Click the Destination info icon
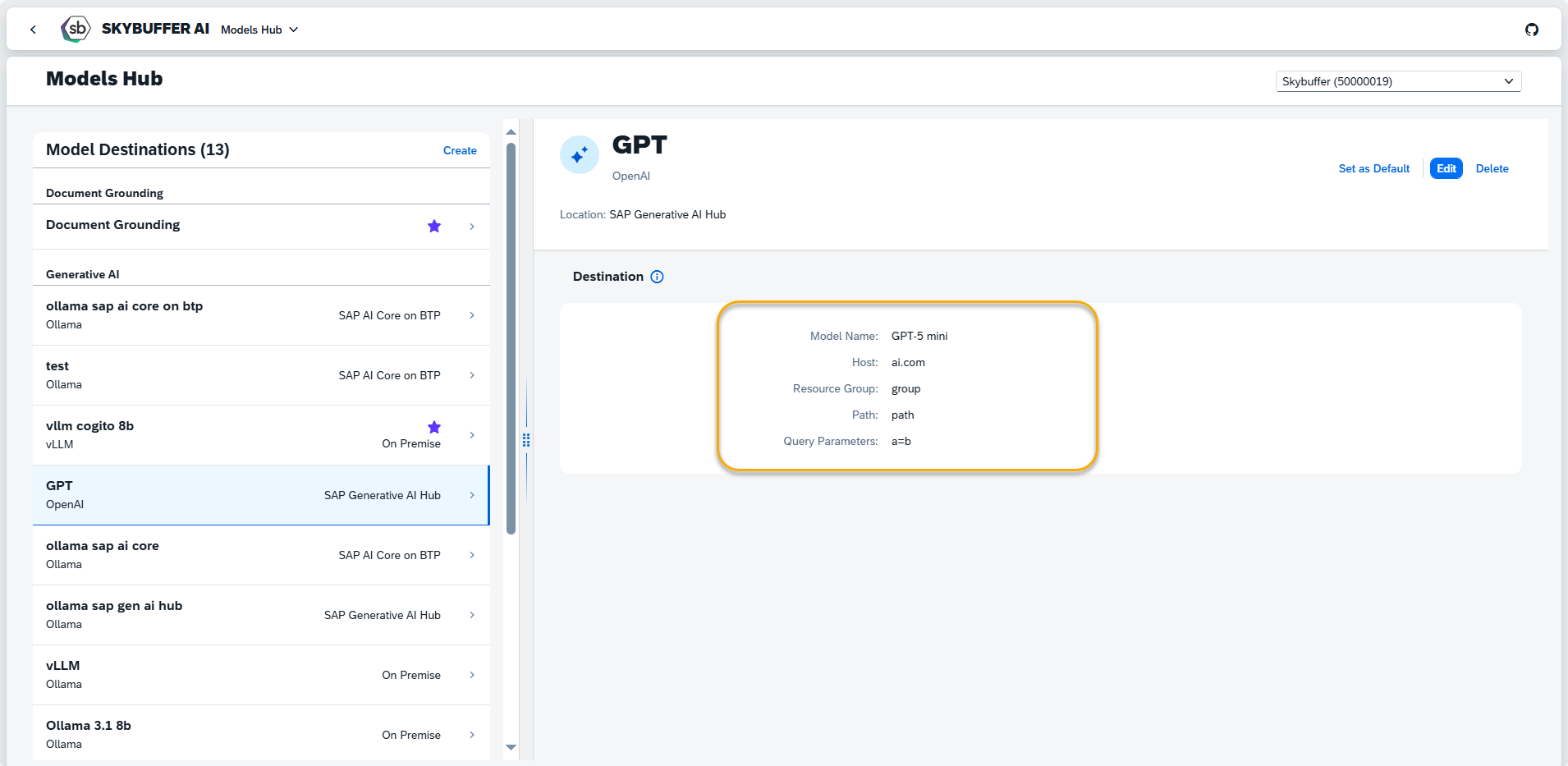This screenshot has width=1568, height=766. [657, 277]
